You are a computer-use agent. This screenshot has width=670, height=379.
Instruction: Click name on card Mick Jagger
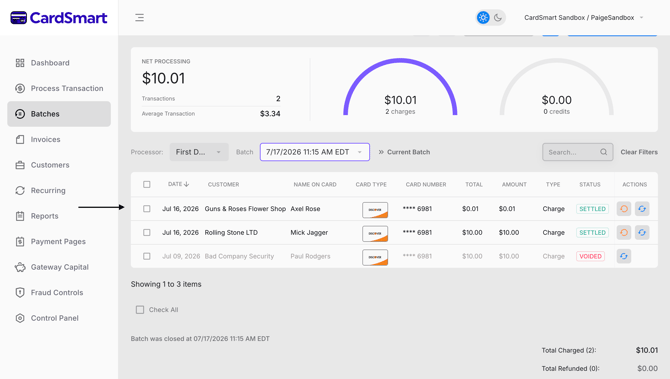pos(309,232)
